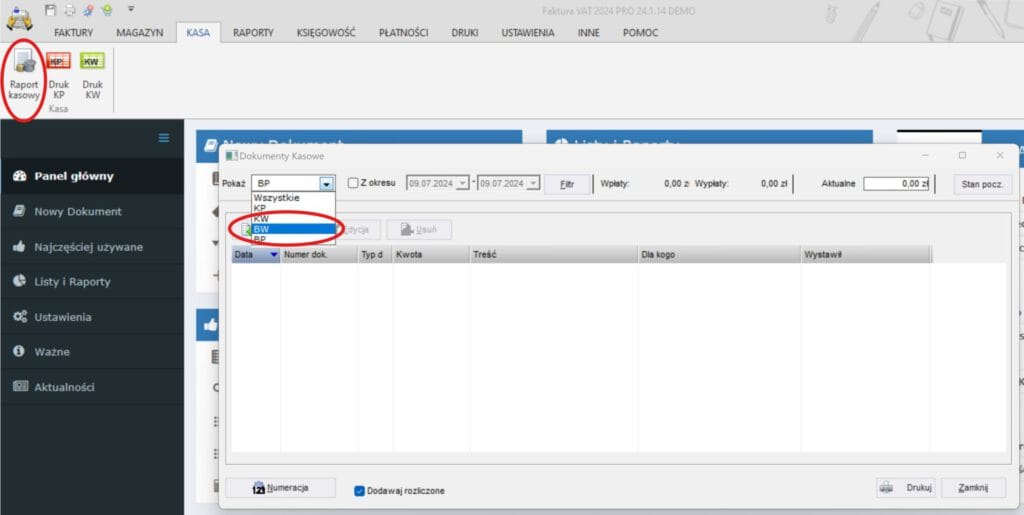The image size is (1024, 515).
Task: Go to Ustawienia in left sidebar
Action: pyautogui.click(x=63, y=317)
